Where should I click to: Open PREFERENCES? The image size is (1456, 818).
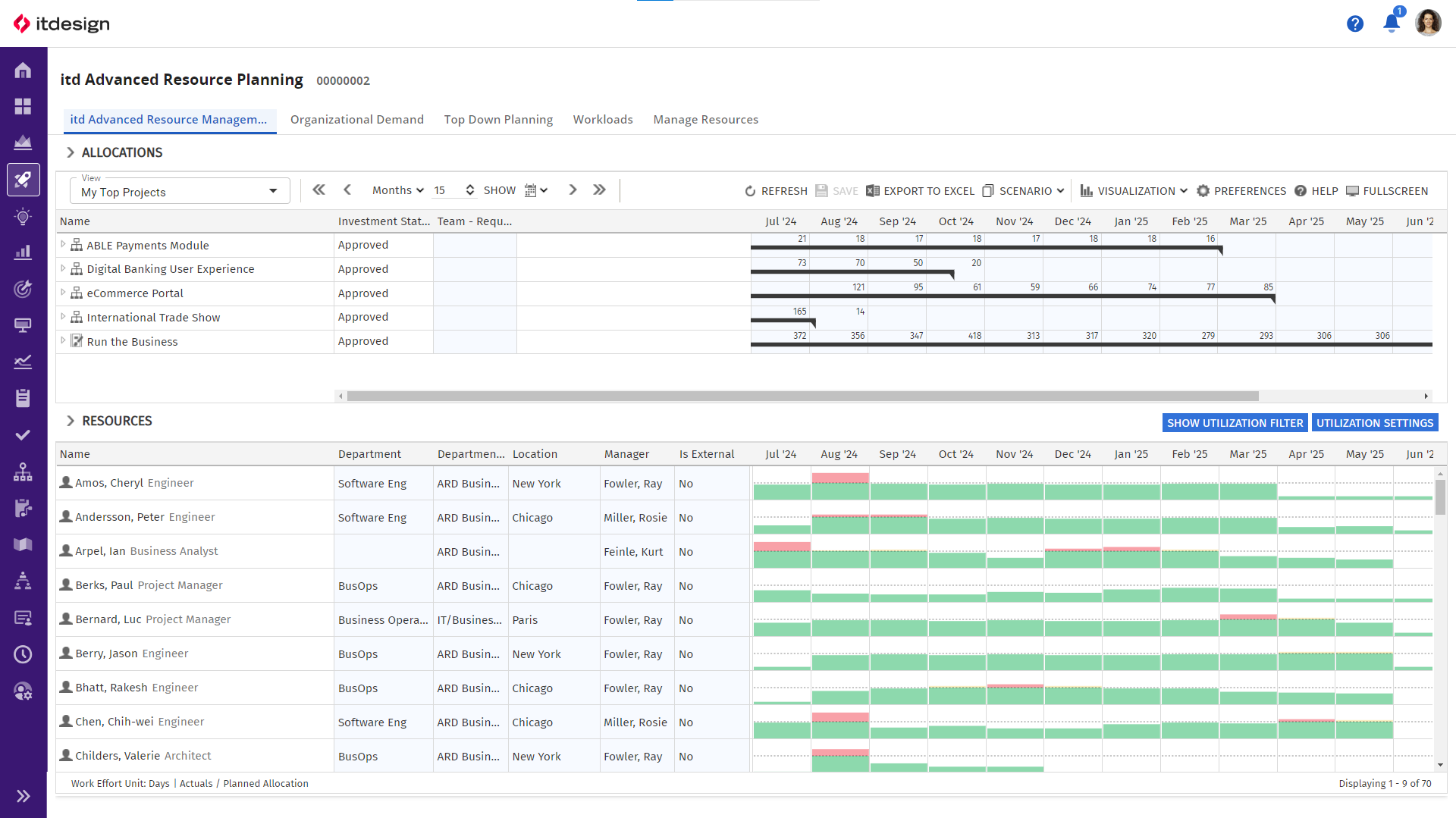[x=1241, y=191]
